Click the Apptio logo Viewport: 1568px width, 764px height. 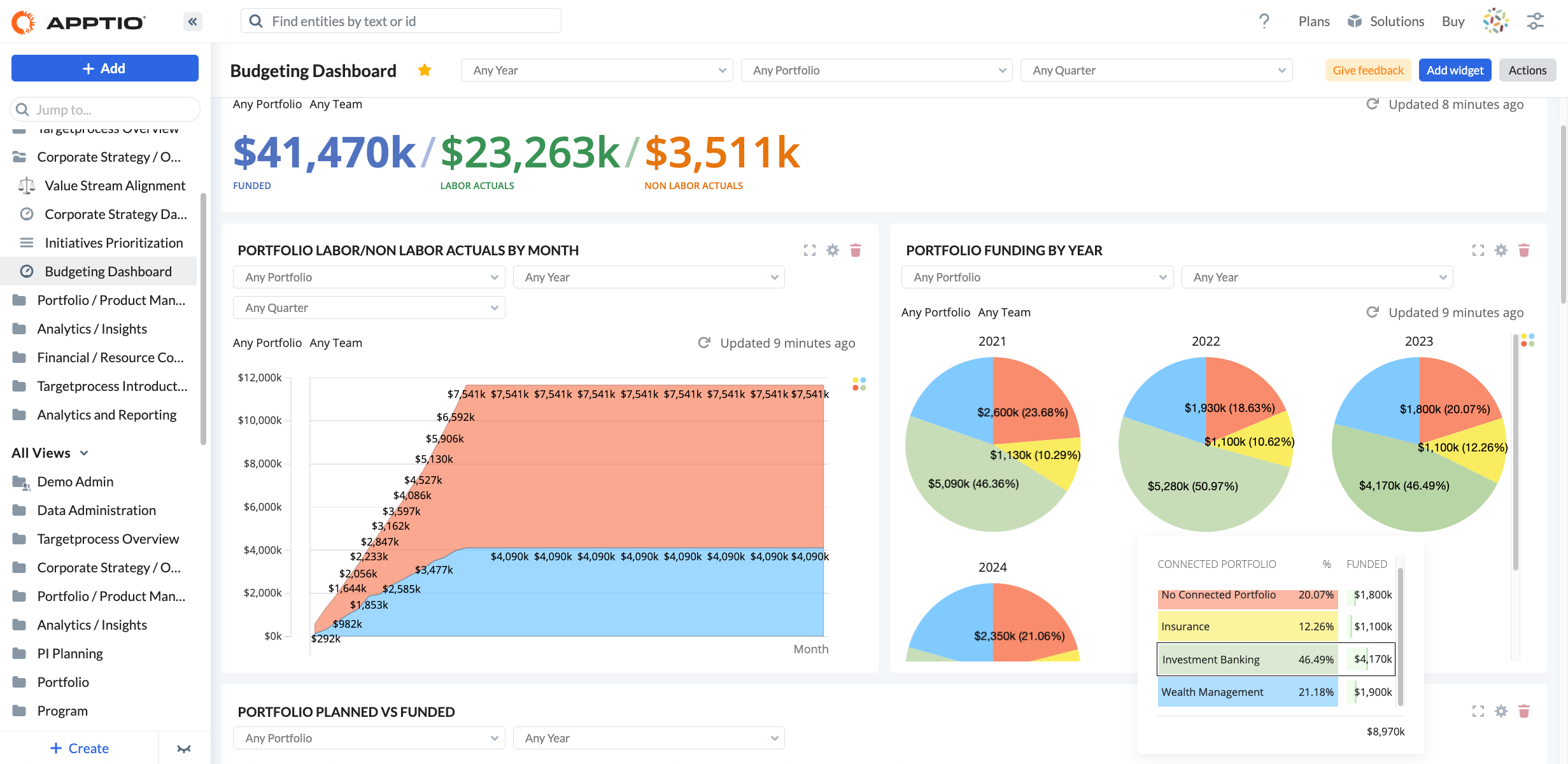[79, 21]
